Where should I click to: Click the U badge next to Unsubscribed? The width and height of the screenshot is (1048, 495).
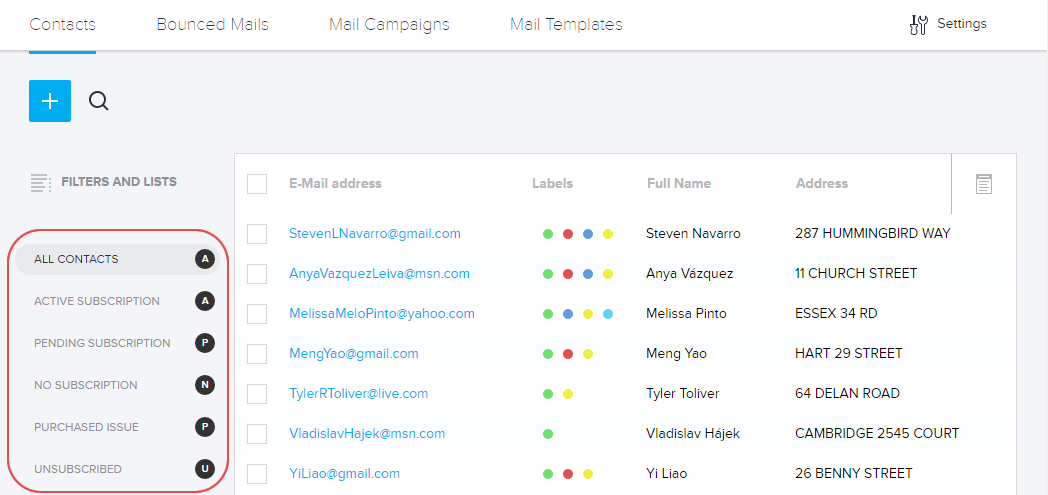tap(205, 469)
